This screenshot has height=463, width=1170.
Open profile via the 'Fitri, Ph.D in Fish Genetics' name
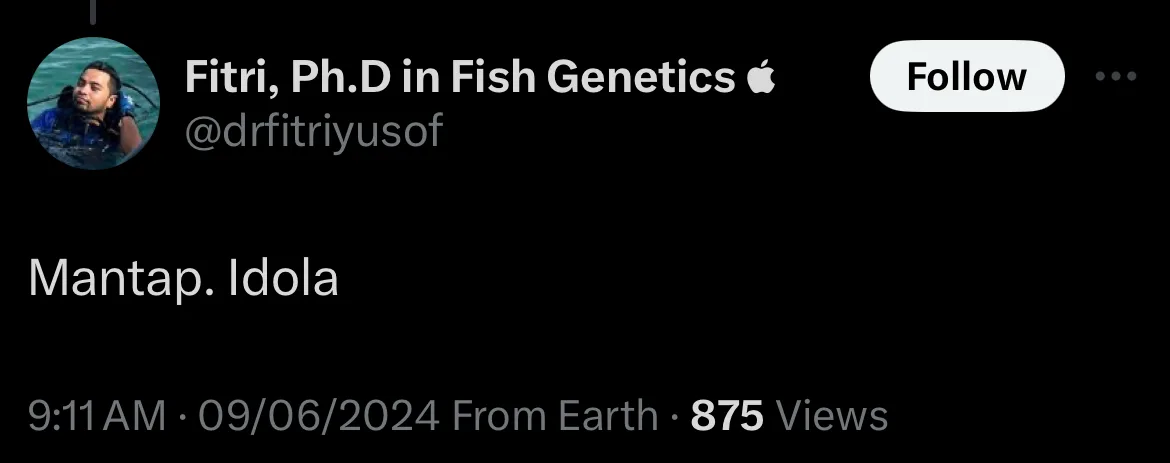460,77
